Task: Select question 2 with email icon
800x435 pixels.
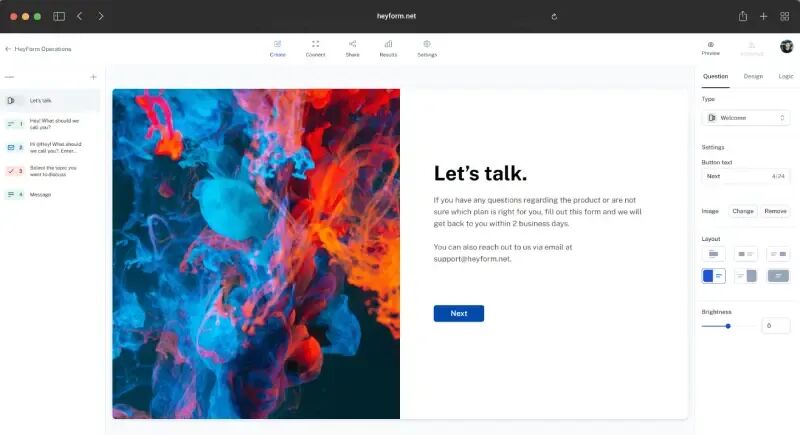Action: click(x=50, y=147)
